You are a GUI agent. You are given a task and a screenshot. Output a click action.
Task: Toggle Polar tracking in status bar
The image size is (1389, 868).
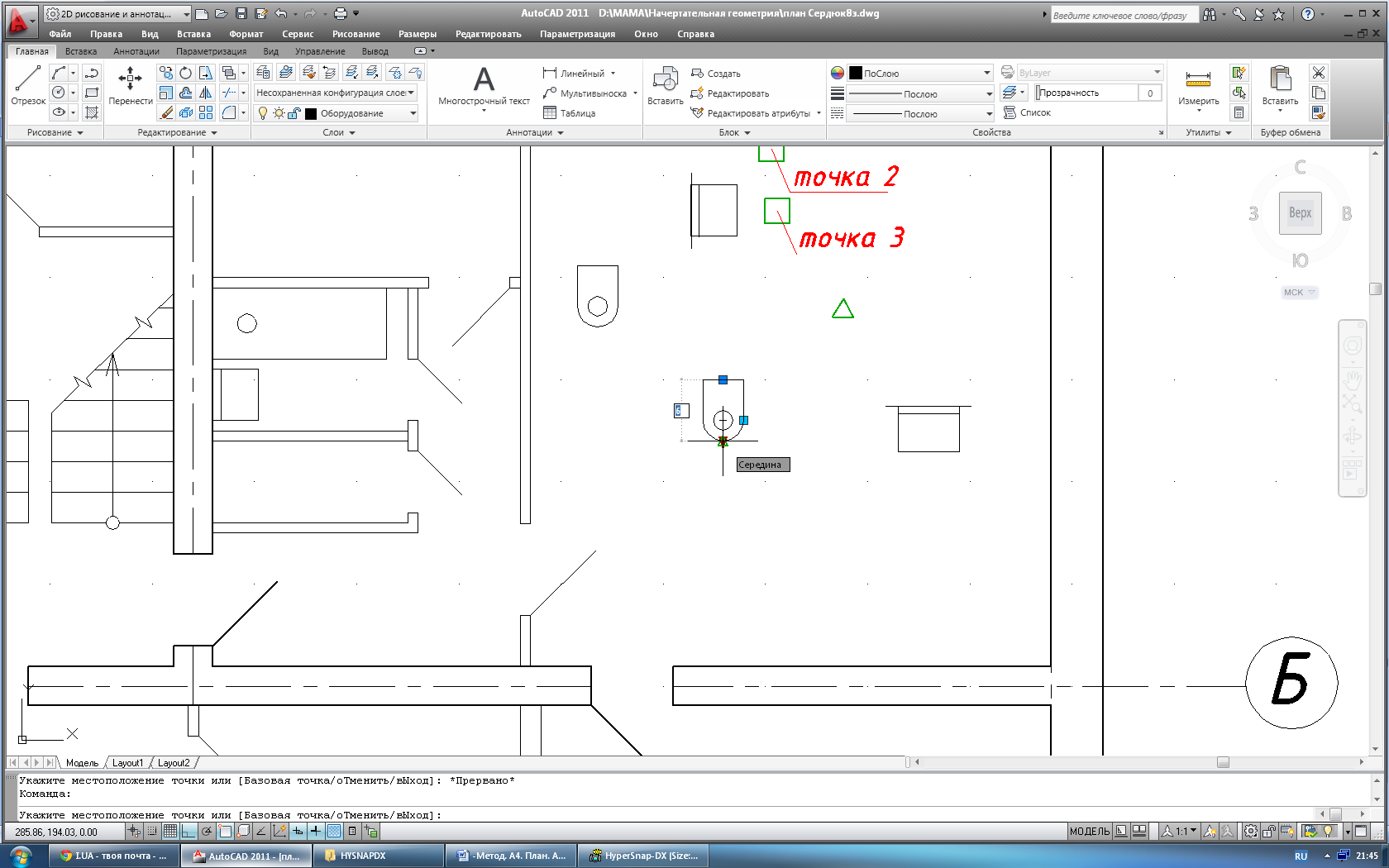click(207, 831)
